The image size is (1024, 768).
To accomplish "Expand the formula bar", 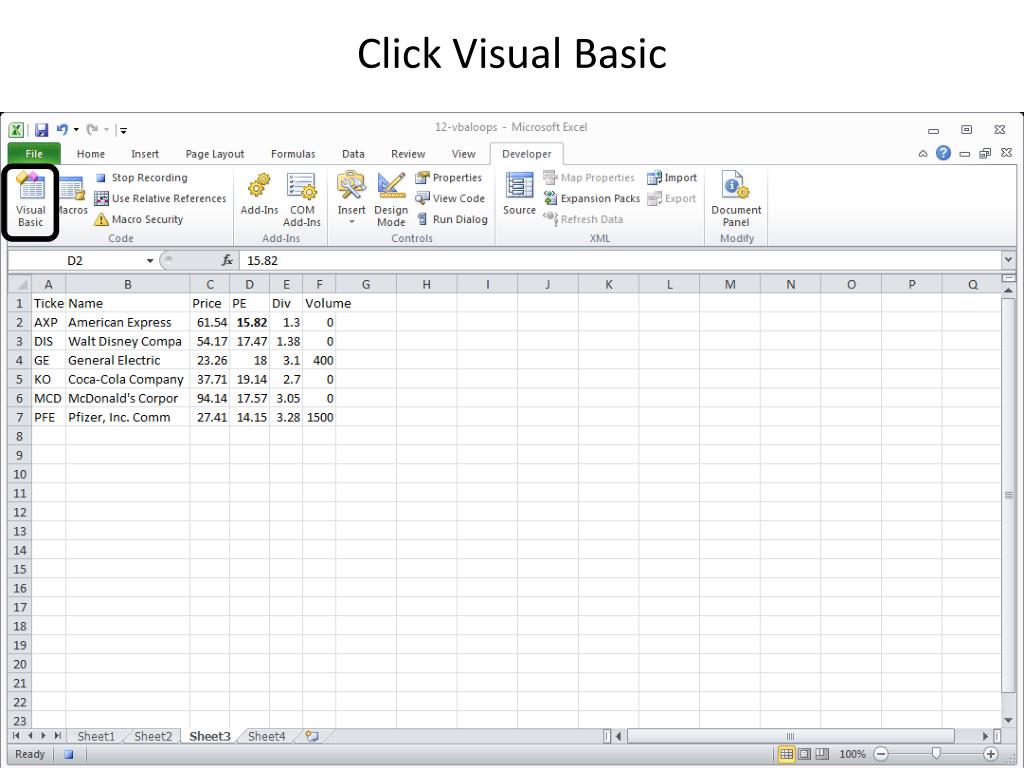I will tap(1008, 260).
